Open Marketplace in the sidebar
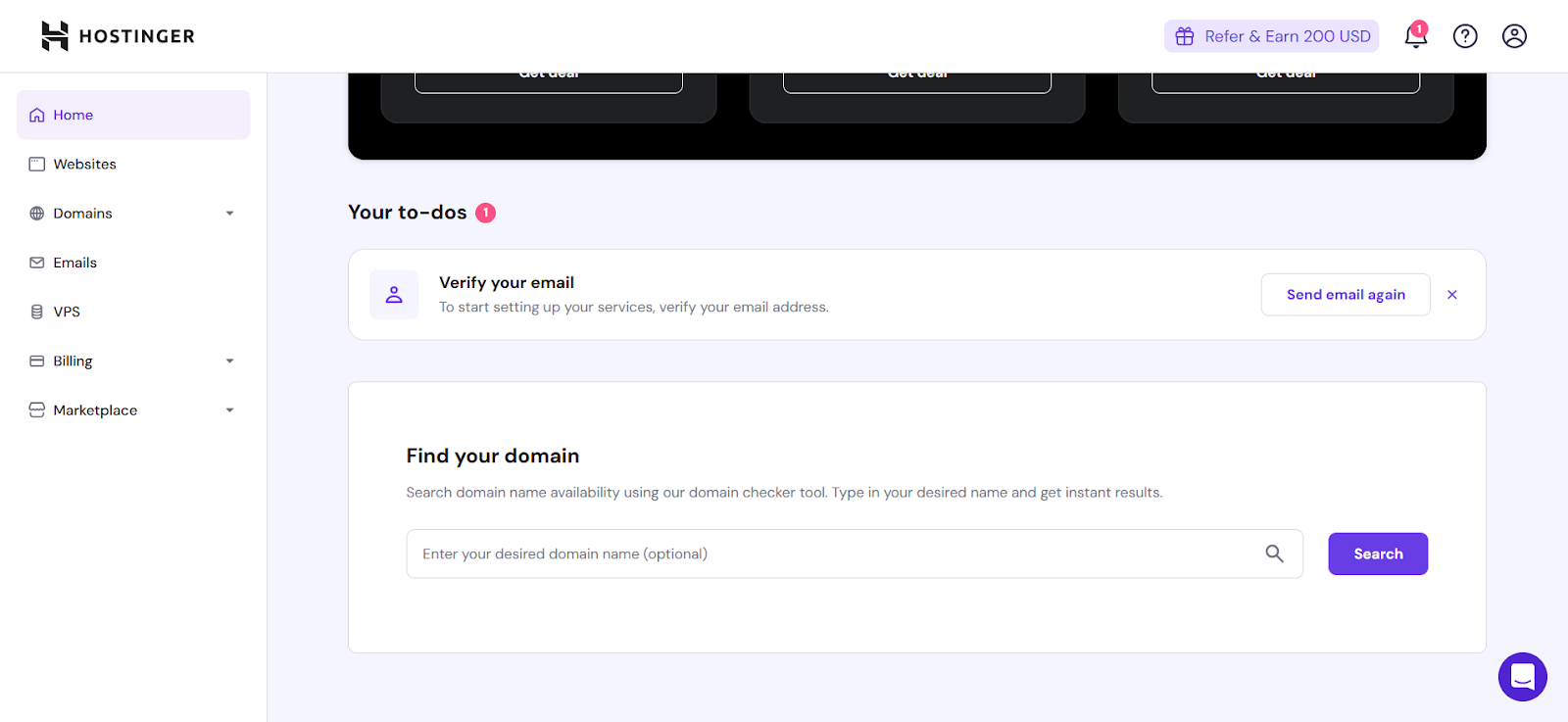 [133, 409]
